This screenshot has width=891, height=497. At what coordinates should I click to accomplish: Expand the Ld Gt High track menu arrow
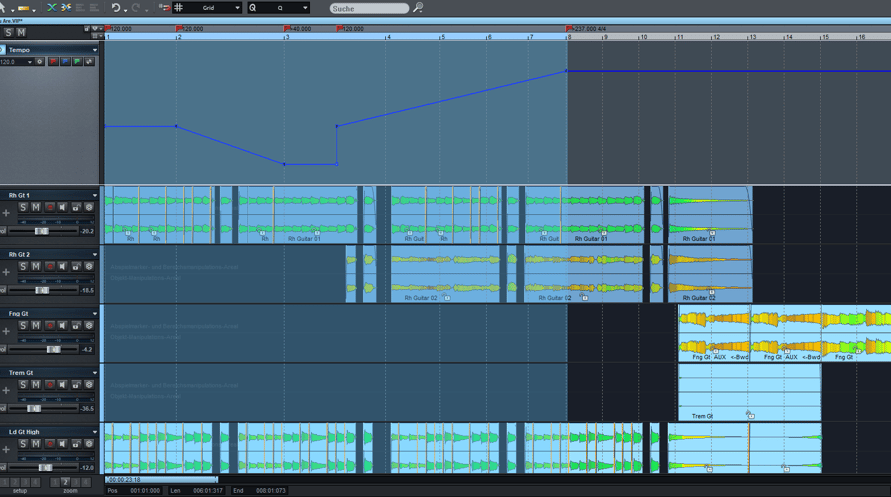pyautogui.click(x=94, y=432)
